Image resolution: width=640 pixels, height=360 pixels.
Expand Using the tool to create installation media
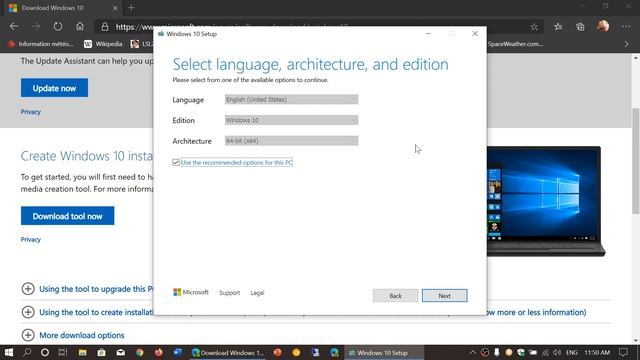(x=28, y=312)
